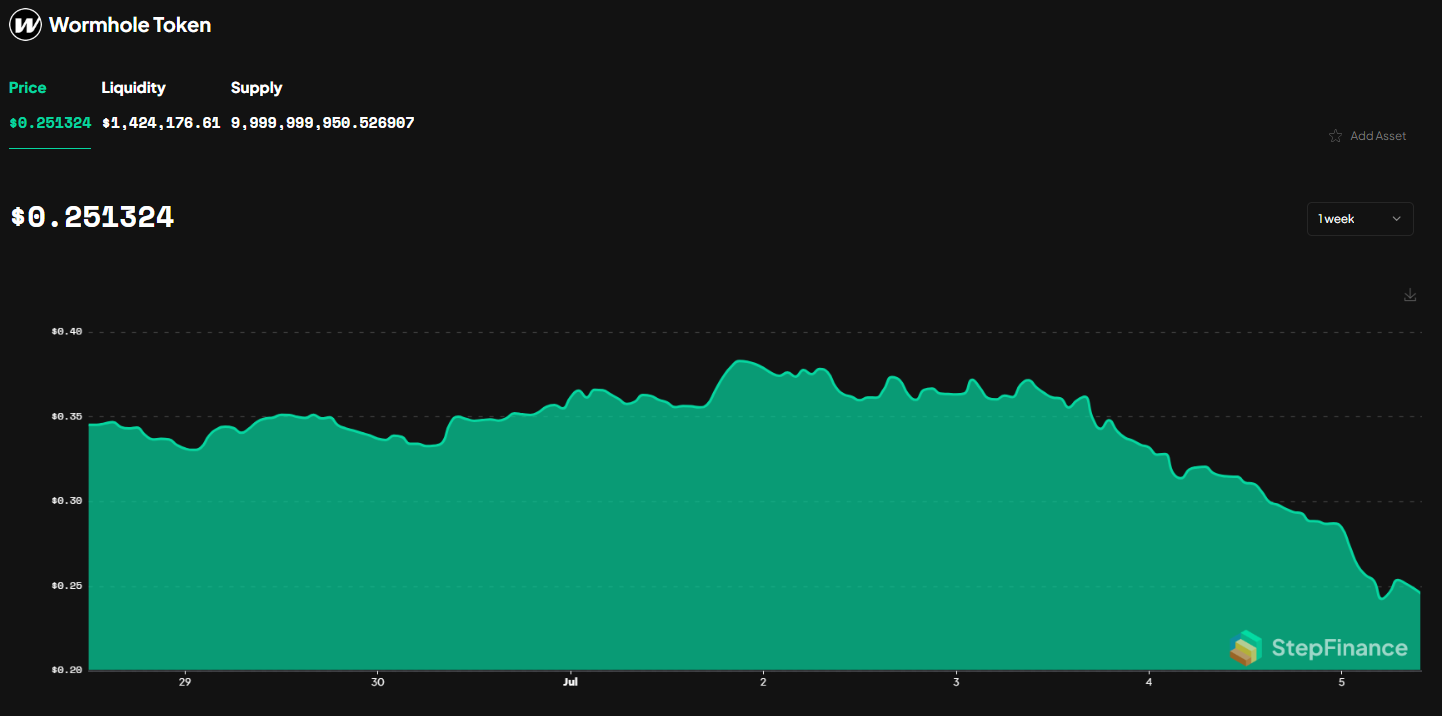Switch to the Supply tab

coord(256,88)
